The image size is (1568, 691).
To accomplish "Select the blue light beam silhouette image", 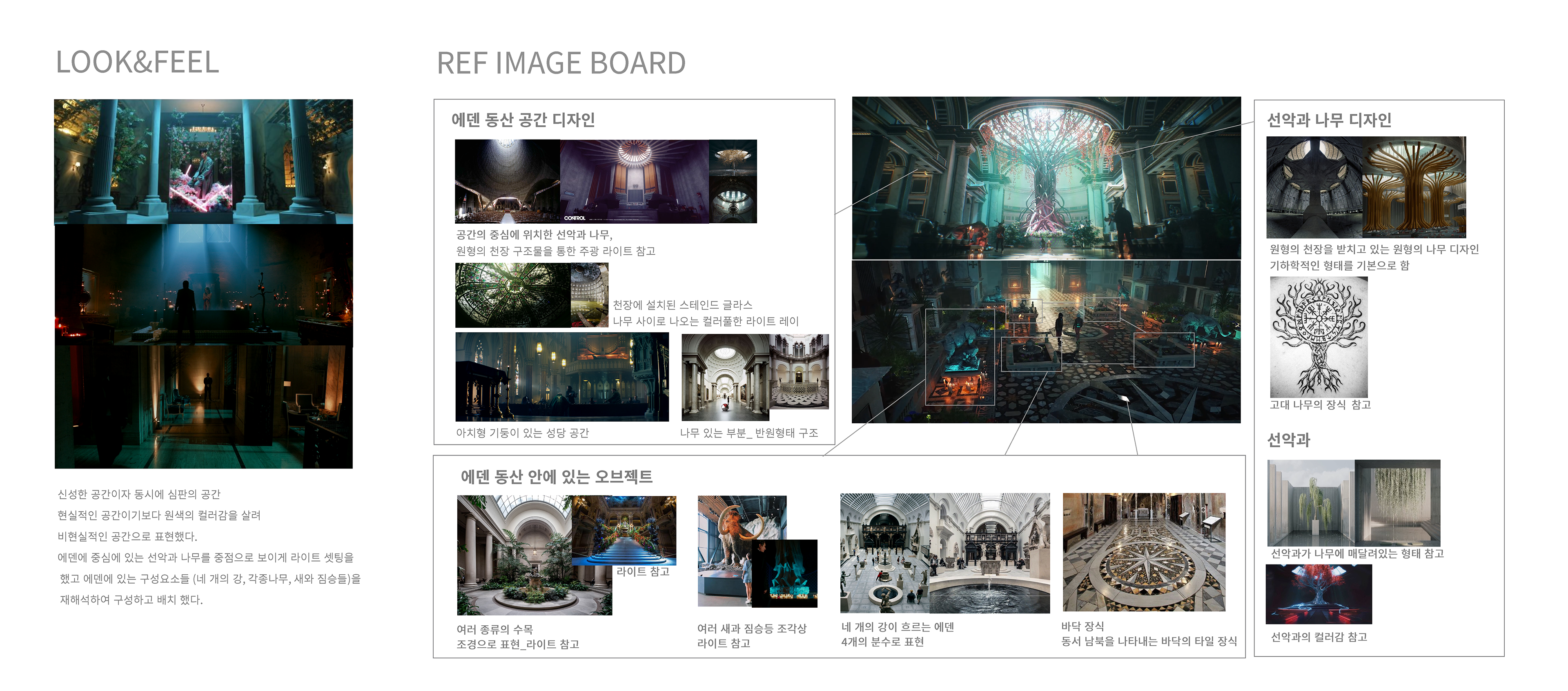I will [203, 284].
